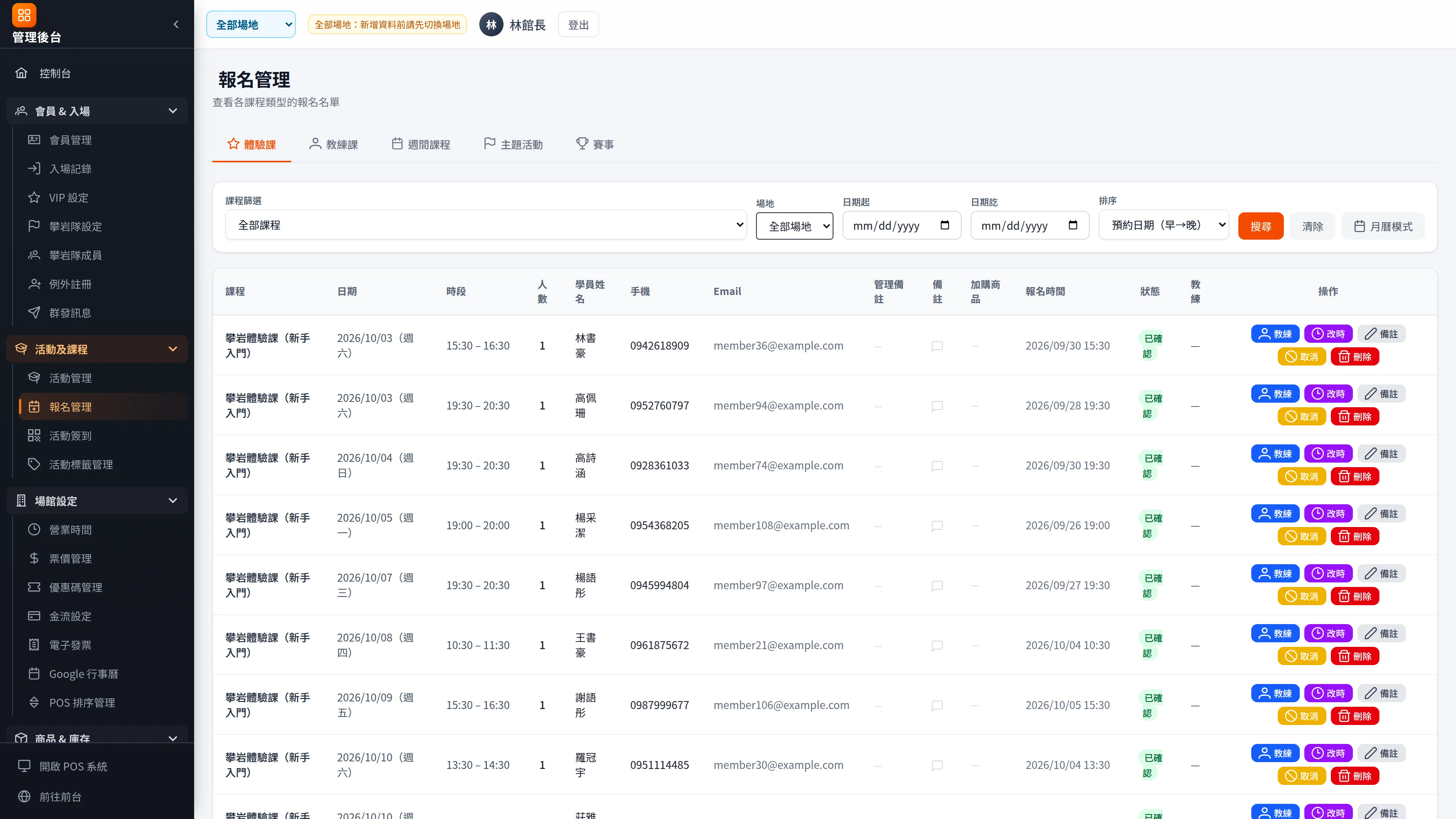Collapse the 活動及課程 section
This screenshot has height=819, width=1456.
[x=97, y=349]
